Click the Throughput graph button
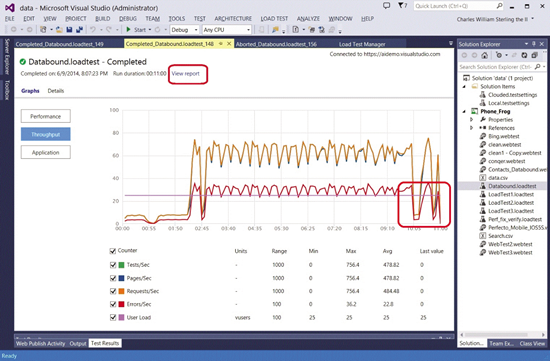This screenshot has height=361, width=550. pos(46,134)
